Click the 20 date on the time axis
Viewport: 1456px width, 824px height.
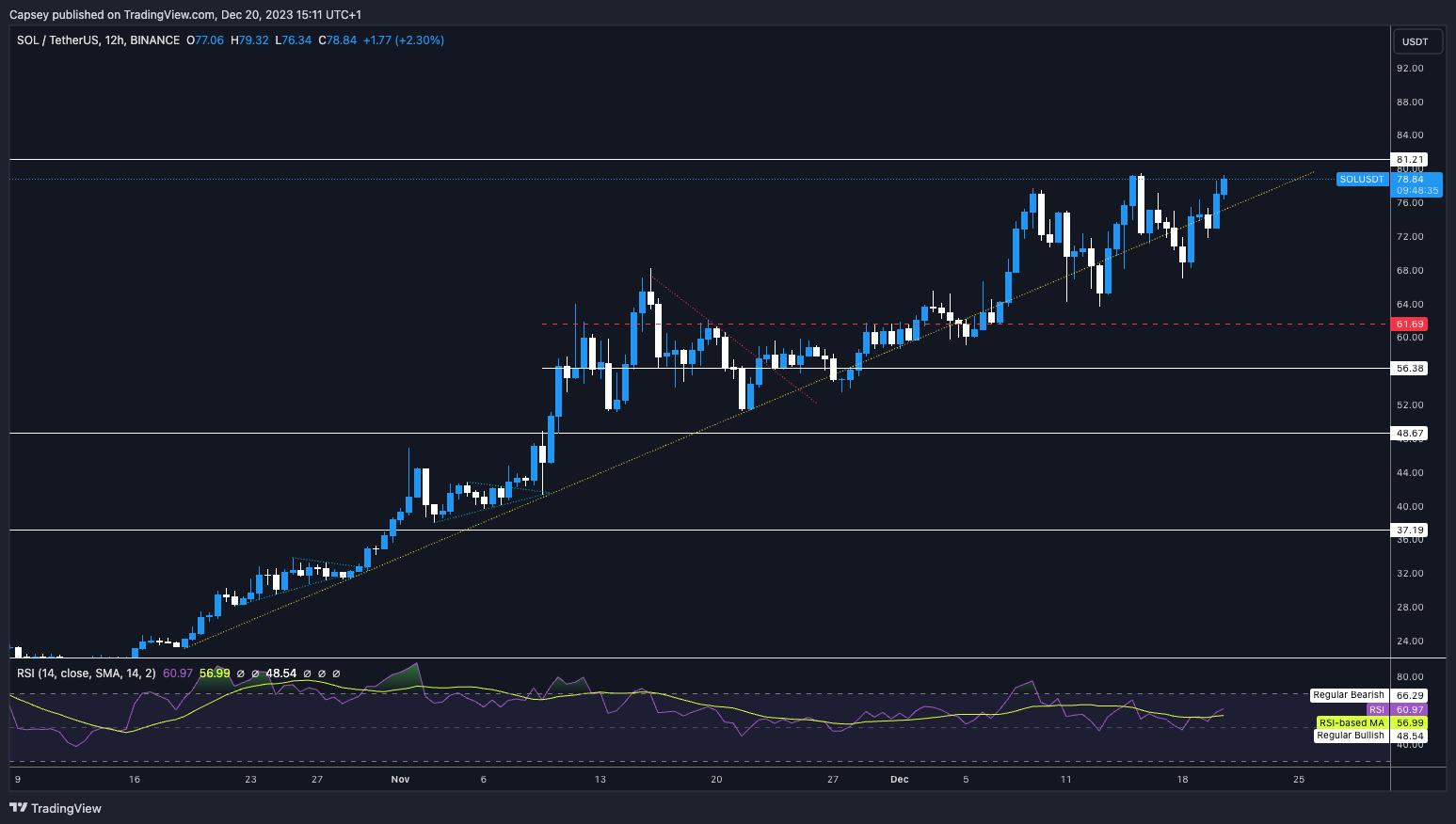pyautogui.click(x=717, y=780)
